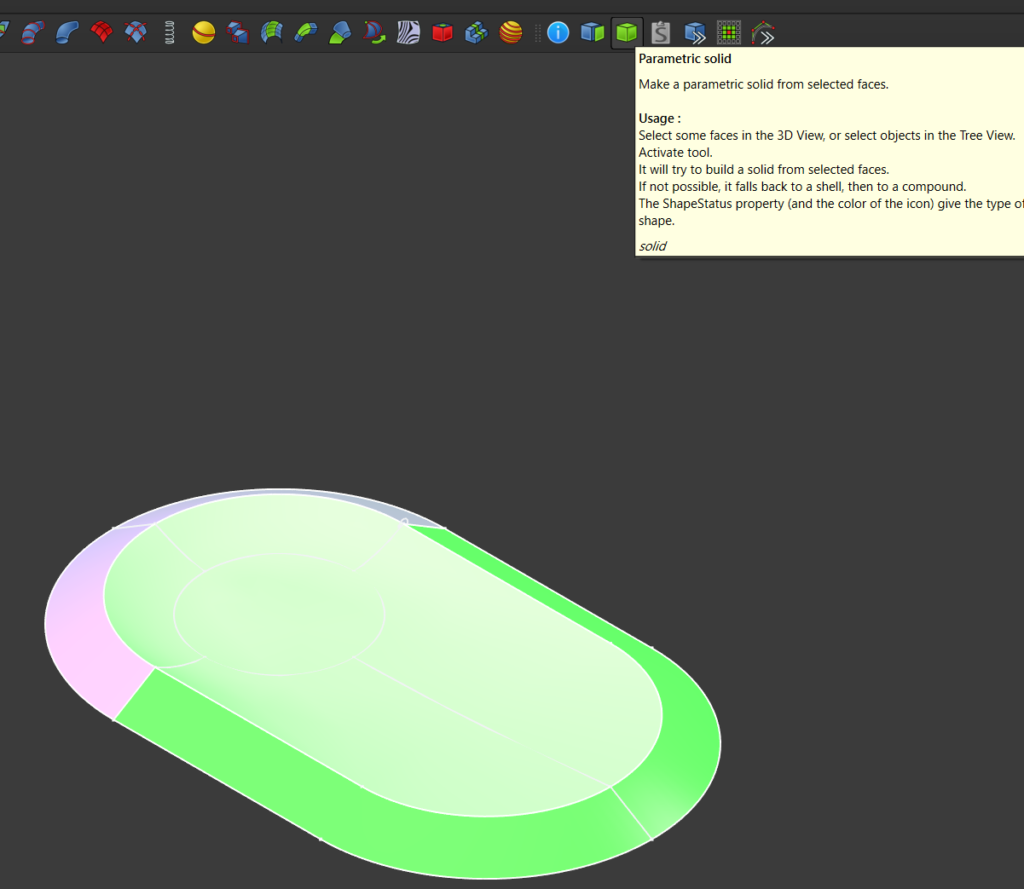Click the green-topped blue cone icon
The image size is (1024, 889).
(341, 33)
